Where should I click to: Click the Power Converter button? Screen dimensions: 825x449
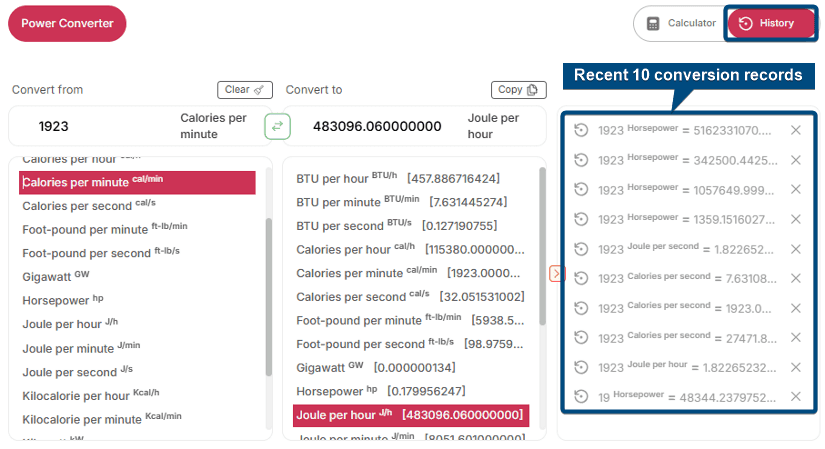click(x=67, y=24)
